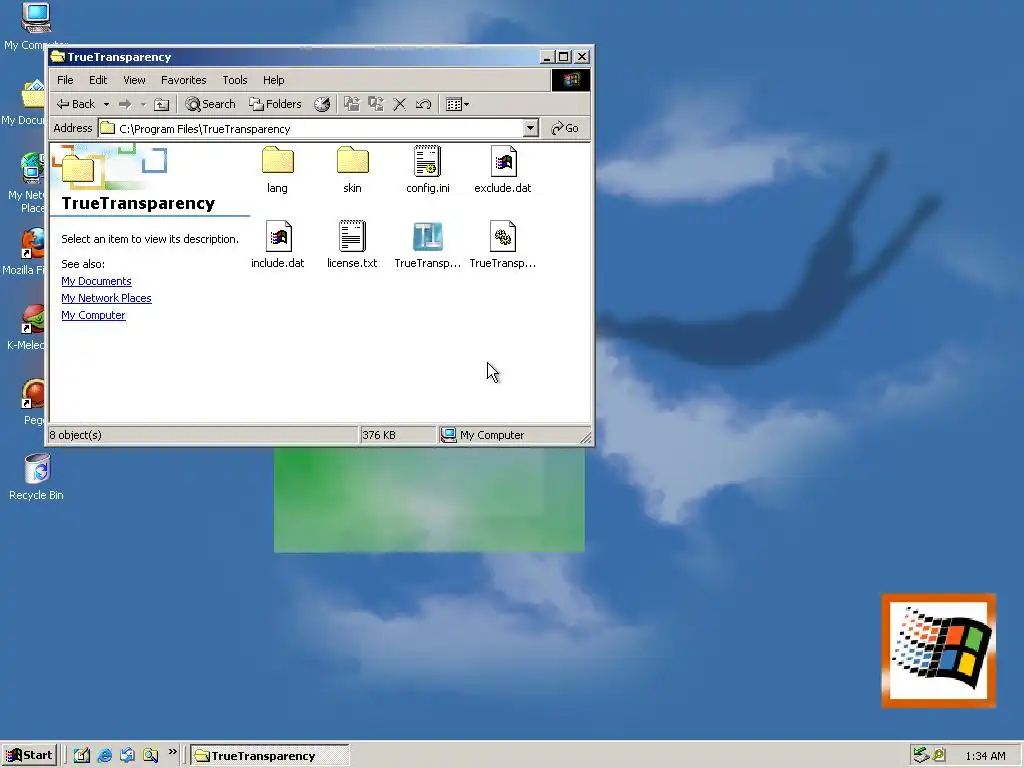The height and width of the screenshot is (768, 1024).
Task: Select the K-Meleon desktop shortcut
Action: [26, 327]
